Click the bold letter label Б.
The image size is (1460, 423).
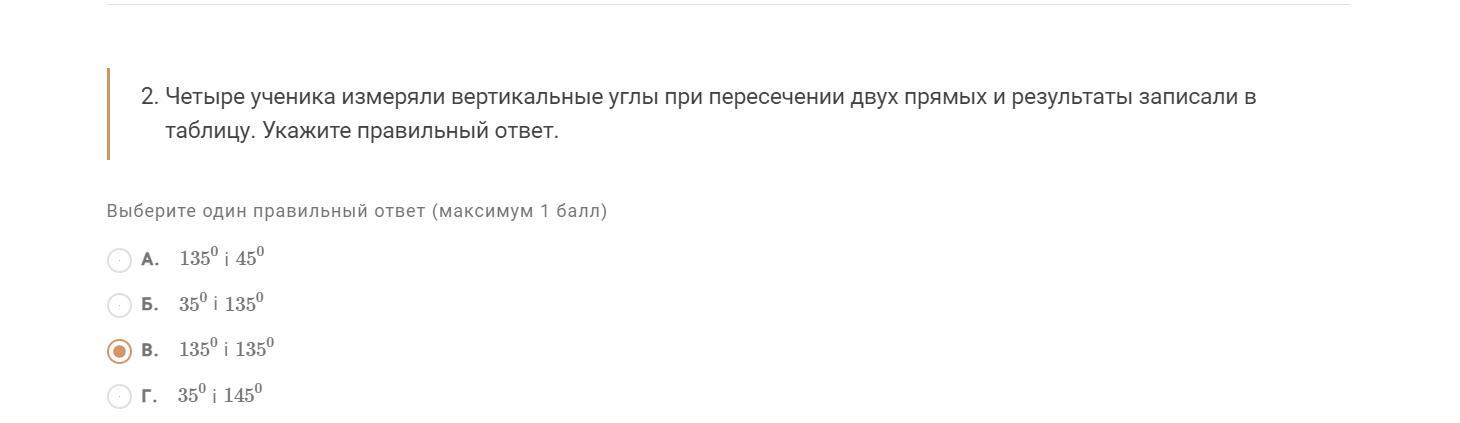click(x=150, y=305)
